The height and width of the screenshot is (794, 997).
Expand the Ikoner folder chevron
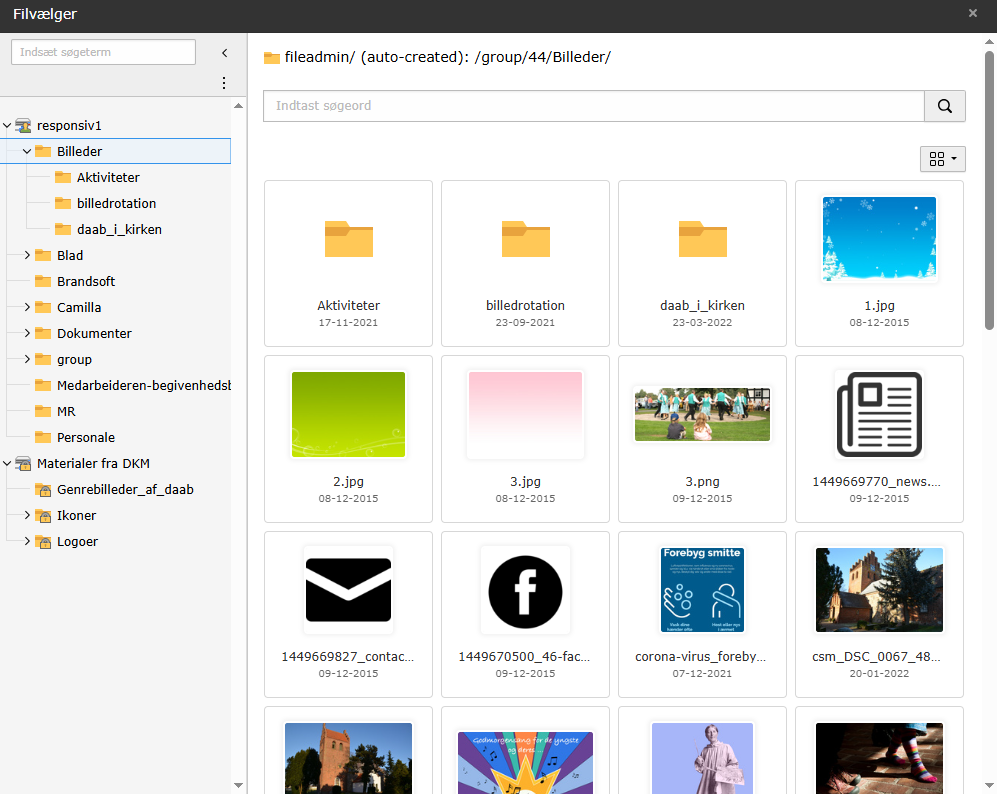27,516
